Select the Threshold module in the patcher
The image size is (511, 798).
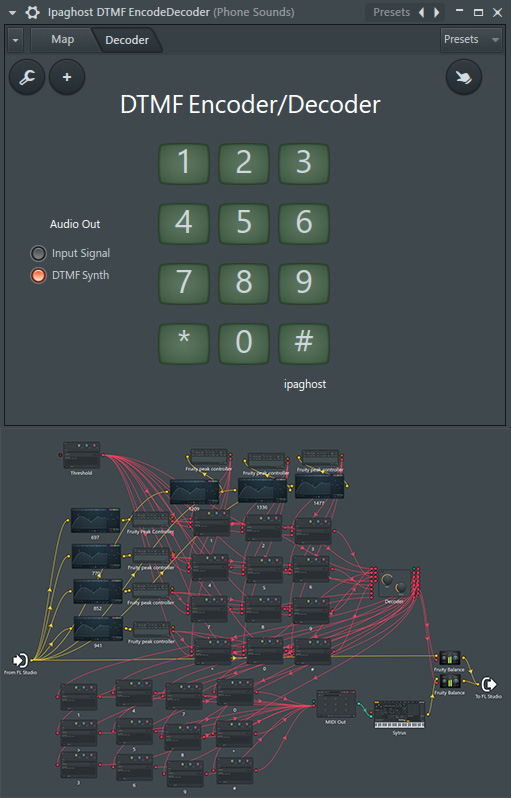(x=81, y=455)
